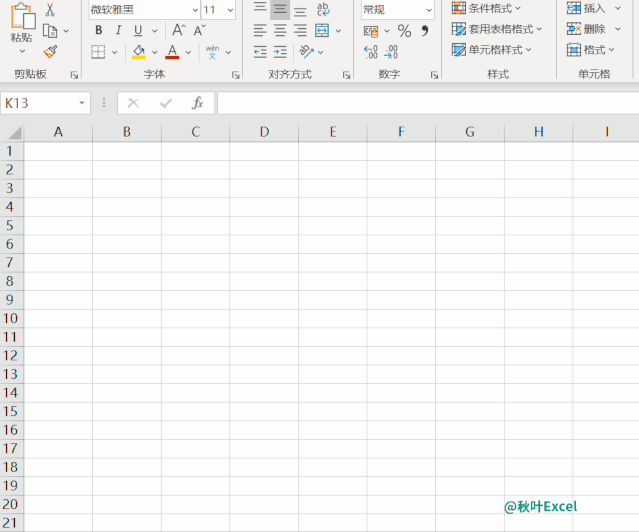Click the text orientation icon
Screen dimensions: 639x532
pos(306,52)
